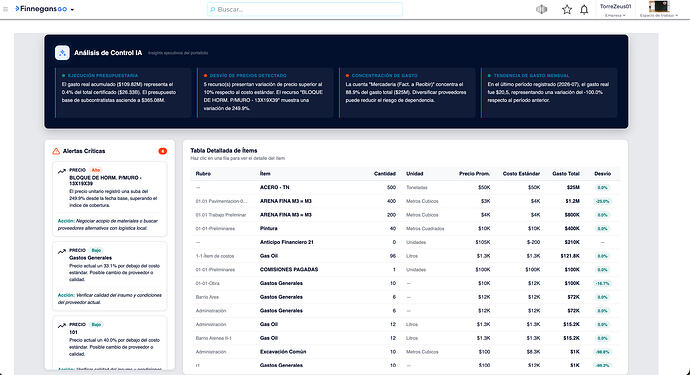Viewport: 690px width, 375px height.
Task: Select ARENA FINA row under Pavimentacion rubro
Action: click(405, 201)
